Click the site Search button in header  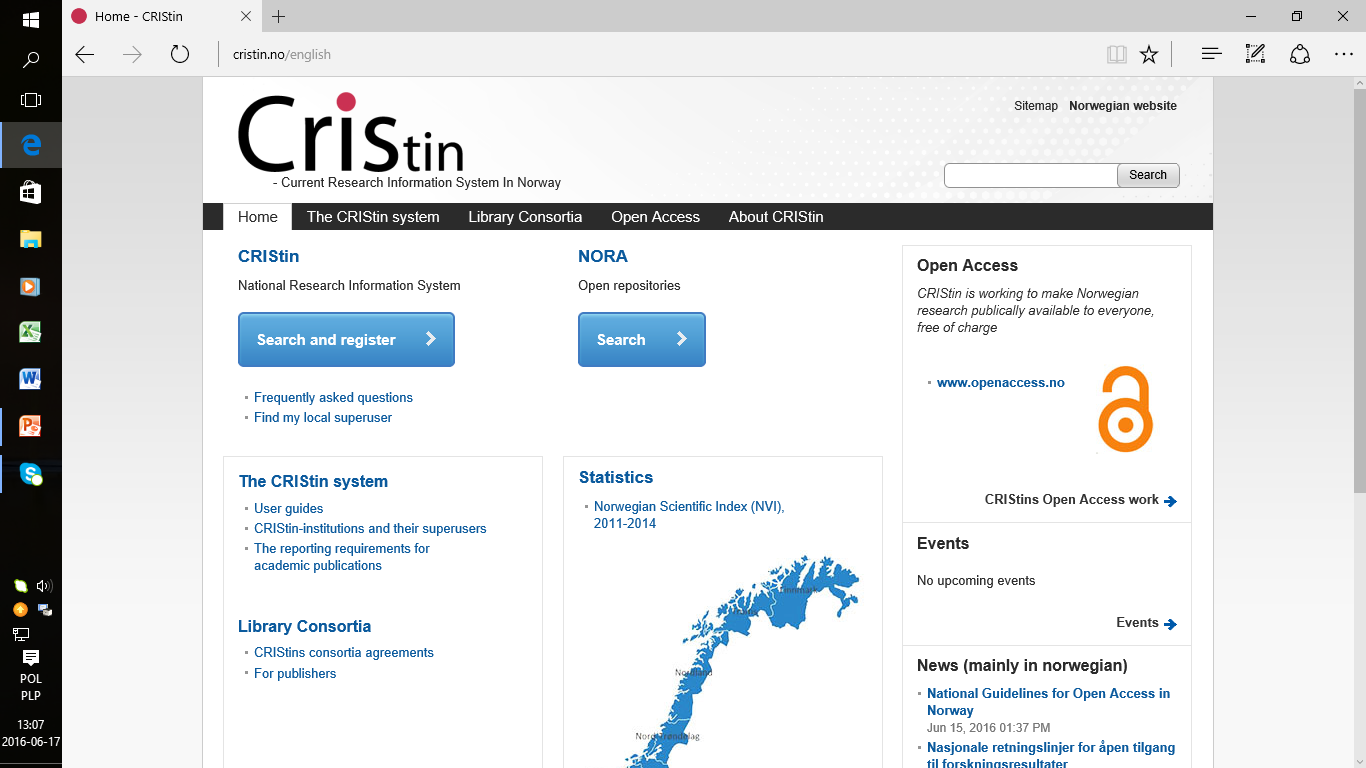tap(1148, 175)
